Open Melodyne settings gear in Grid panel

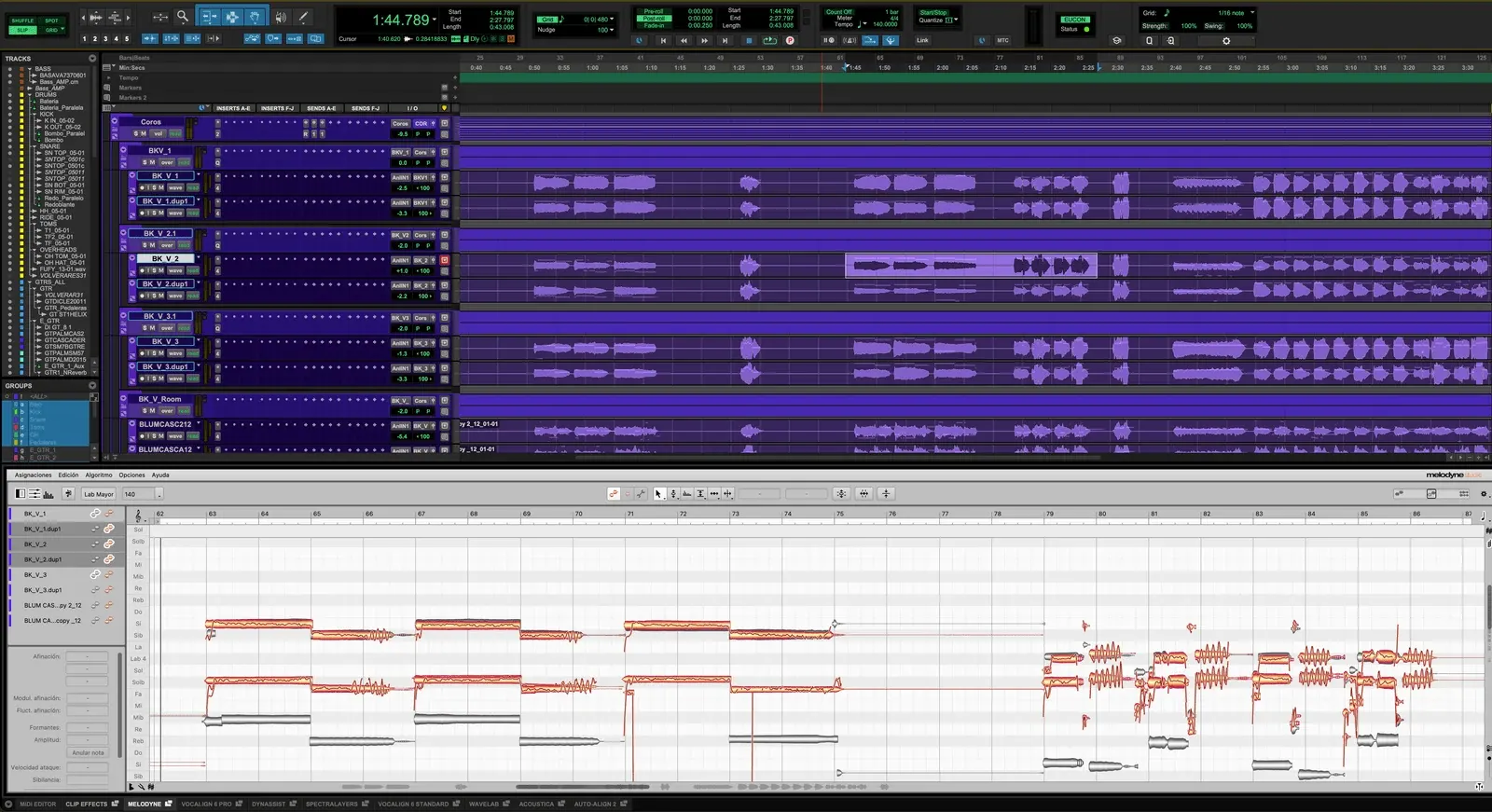pos(1226,40)
